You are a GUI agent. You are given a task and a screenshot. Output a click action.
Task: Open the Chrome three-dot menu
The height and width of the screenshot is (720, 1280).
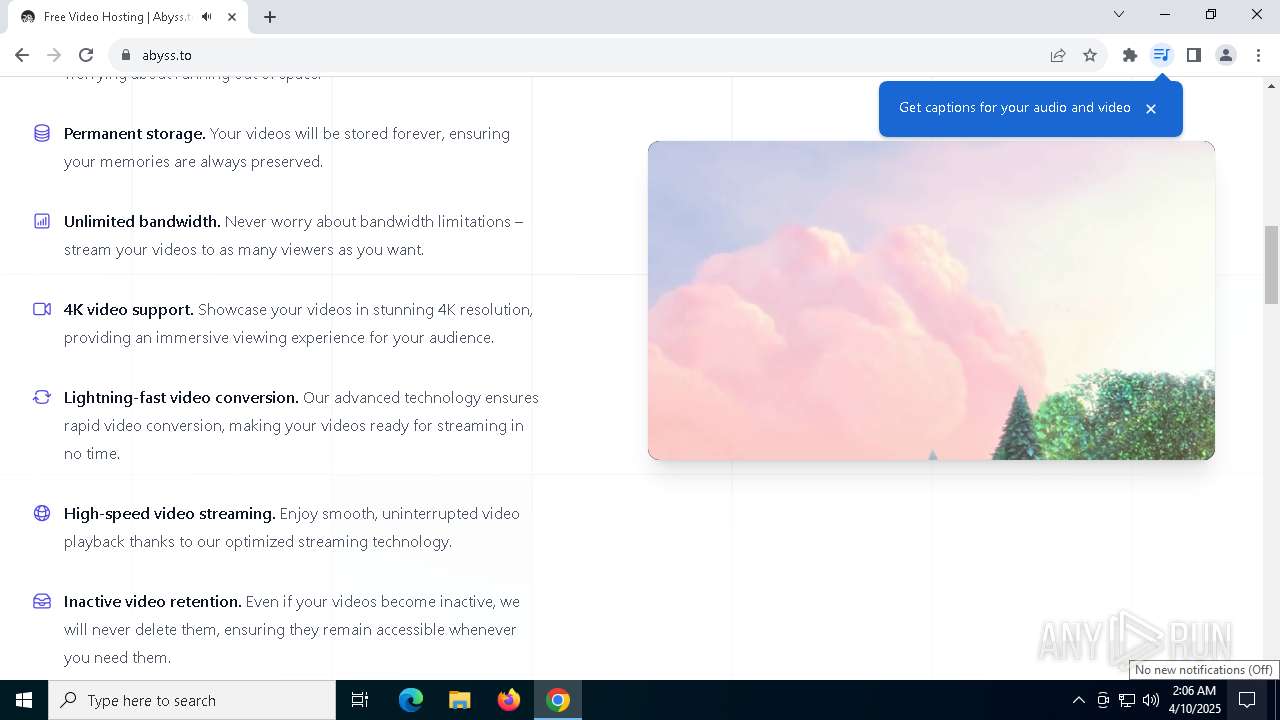[x=1258, y=55]
